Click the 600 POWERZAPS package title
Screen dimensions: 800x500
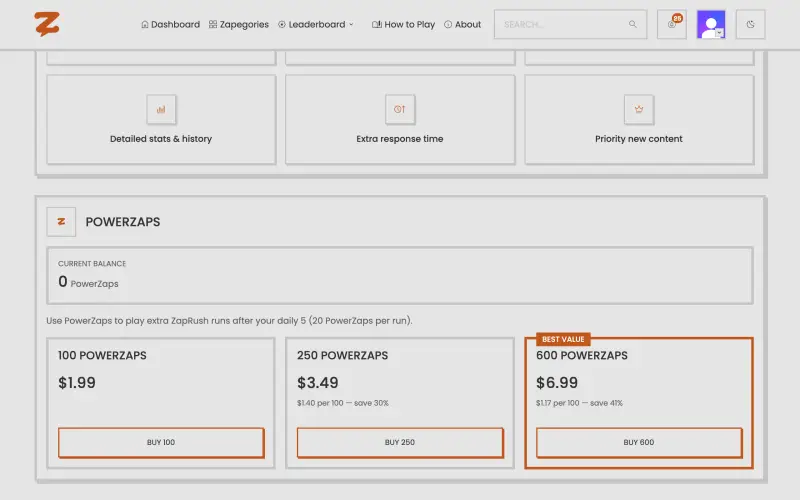582,356
